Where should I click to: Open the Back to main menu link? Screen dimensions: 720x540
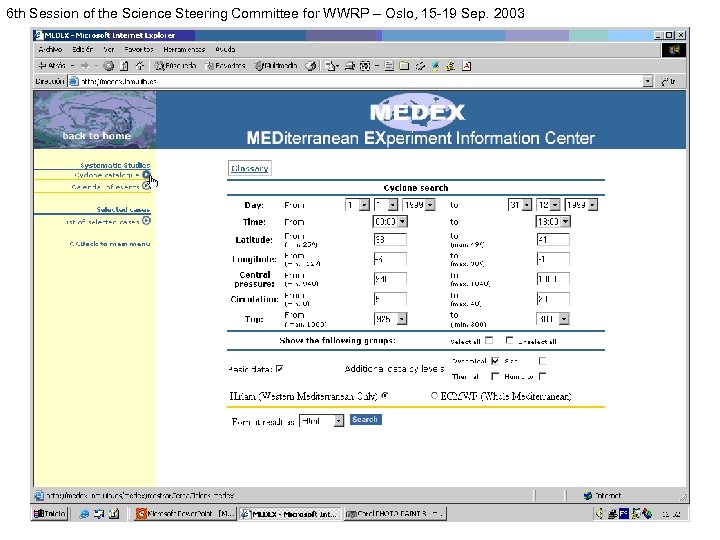coord(110,244)
